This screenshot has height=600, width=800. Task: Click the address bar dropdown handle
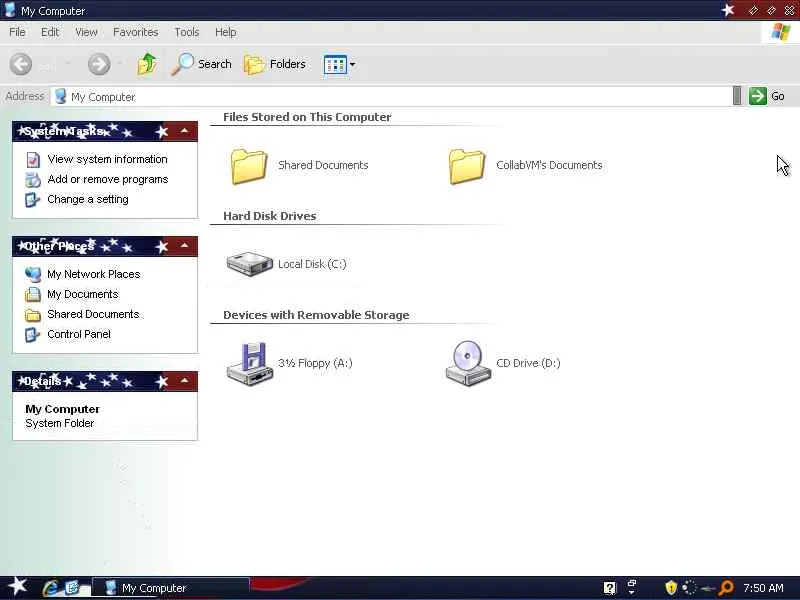point(737,96)
